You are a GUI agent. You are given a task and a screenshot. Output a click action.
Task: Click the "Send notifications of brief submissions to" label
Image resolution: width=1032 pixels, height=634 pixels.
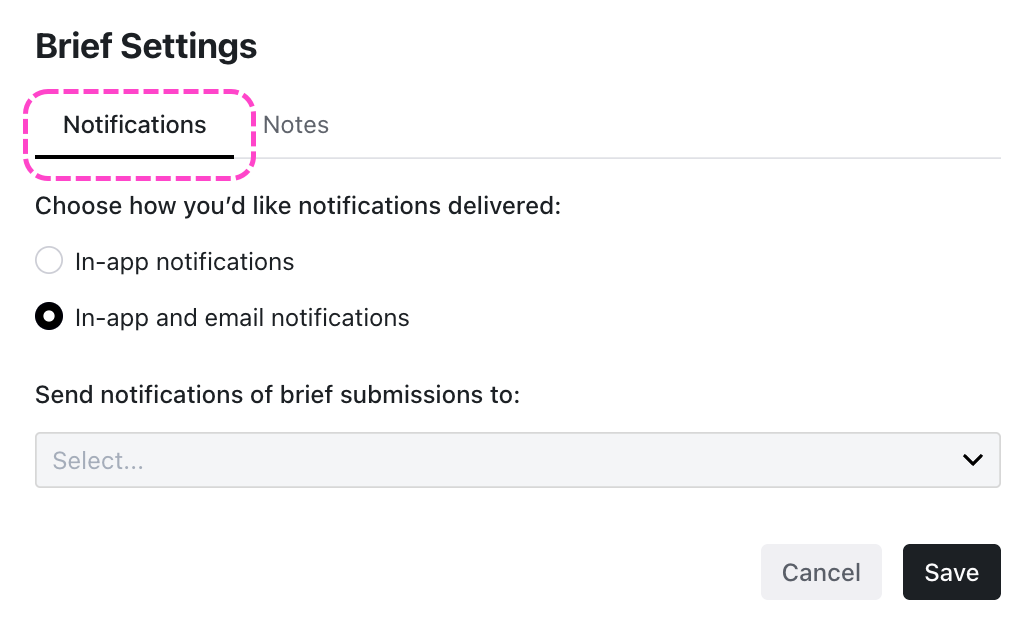(x=278, y=394)
